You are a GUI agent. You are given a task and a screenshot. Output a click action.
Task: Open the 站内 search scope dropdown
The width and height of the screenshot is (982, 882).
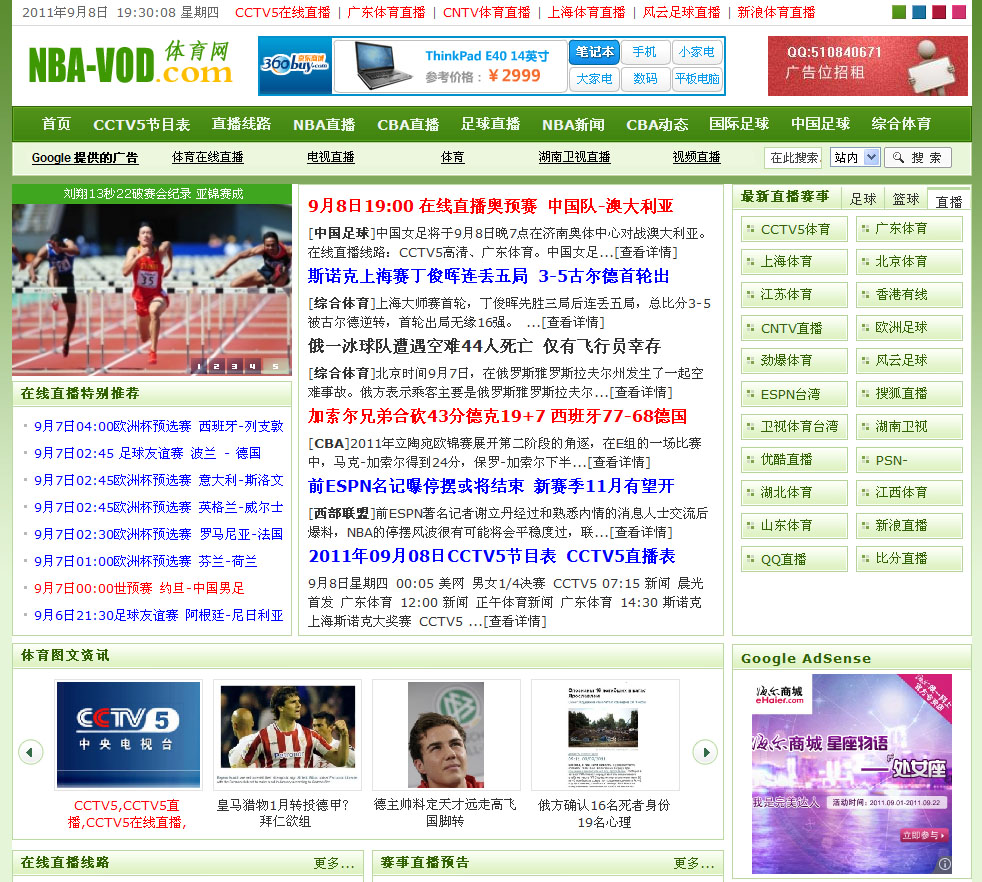tap(855, 157)
